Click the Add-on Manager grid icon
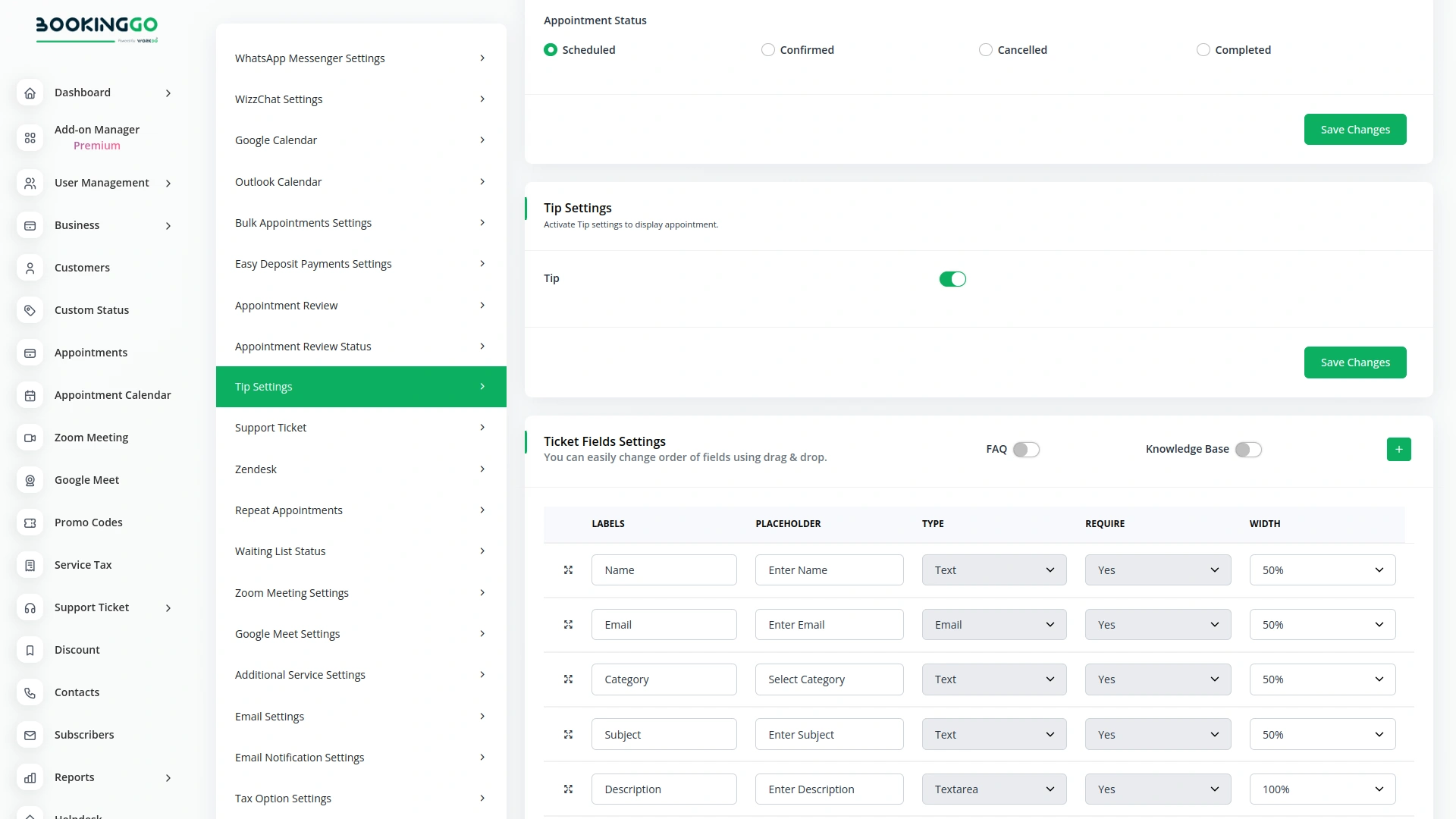Screen dimensions: 1456x819 (x=30, y=138)
